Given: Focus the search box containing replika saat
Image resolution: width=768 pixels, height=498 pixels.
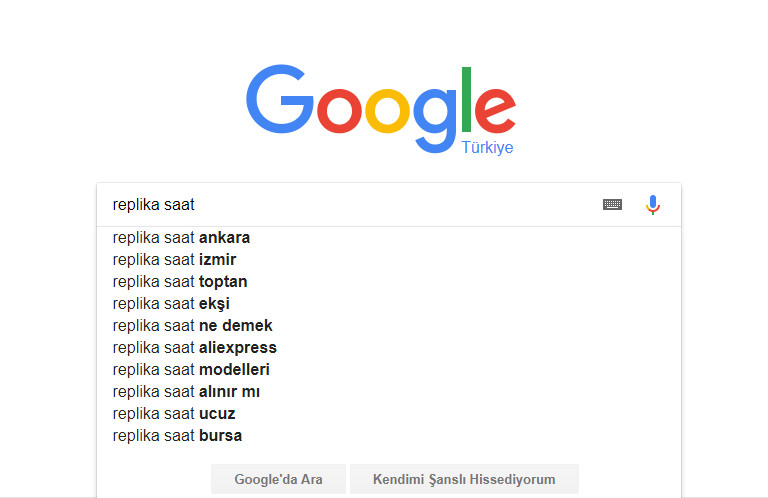Looking at the screenshot, I should tap(350, 205).
